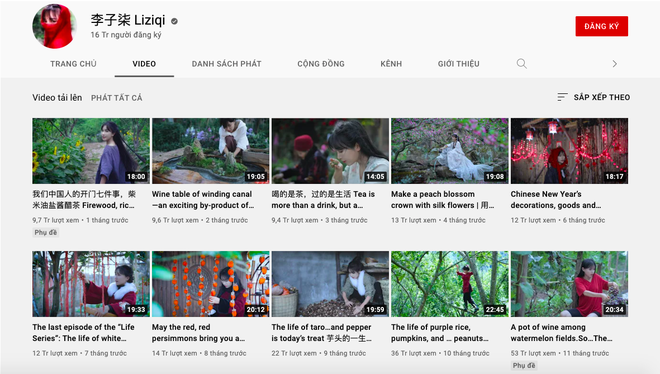This screenshot has width=660, height=374.
Task: Open the GIỚI THIỆU tab
Action: 458,64
